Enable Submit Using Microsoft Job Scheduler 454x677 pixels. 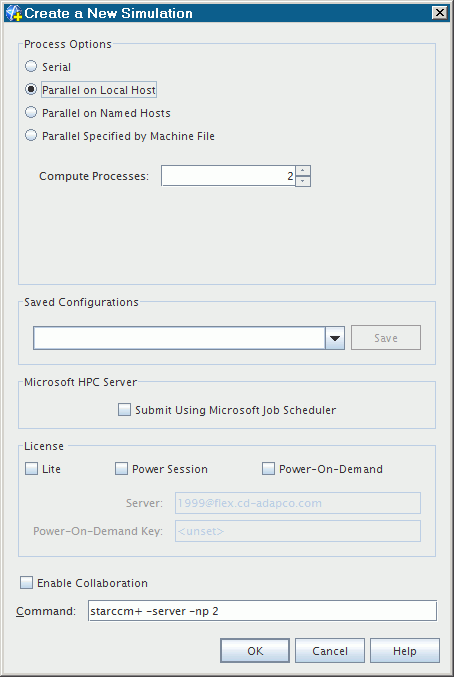click(x=124, y=409)
